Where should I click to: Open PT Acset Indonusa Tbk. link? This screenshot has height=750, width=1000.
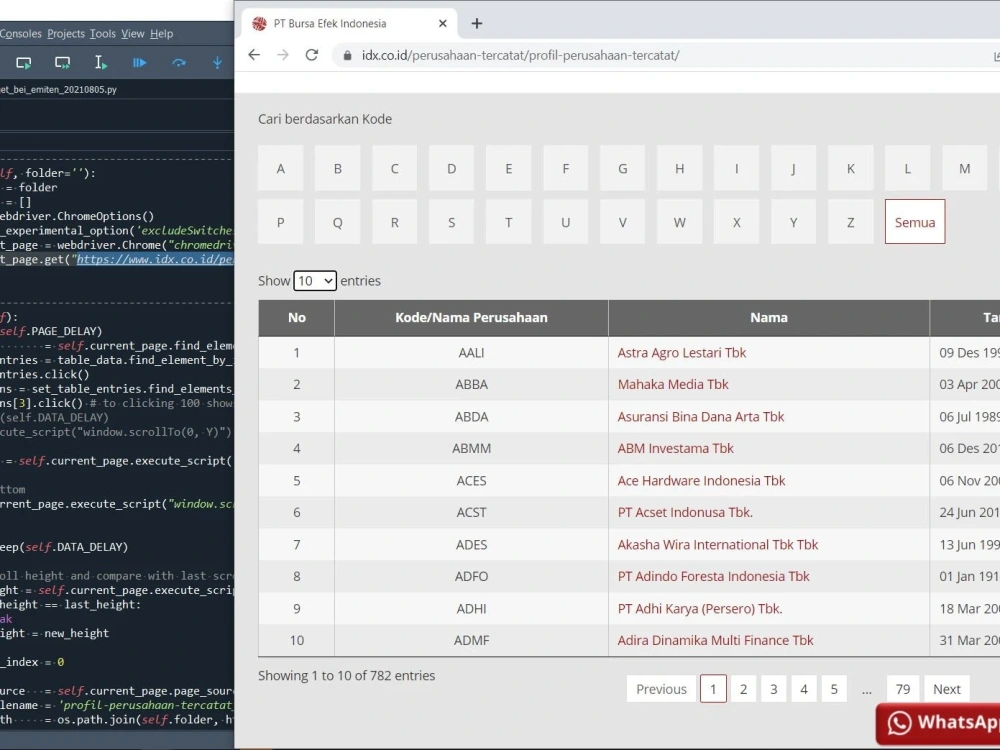click(x=685, y=513)
